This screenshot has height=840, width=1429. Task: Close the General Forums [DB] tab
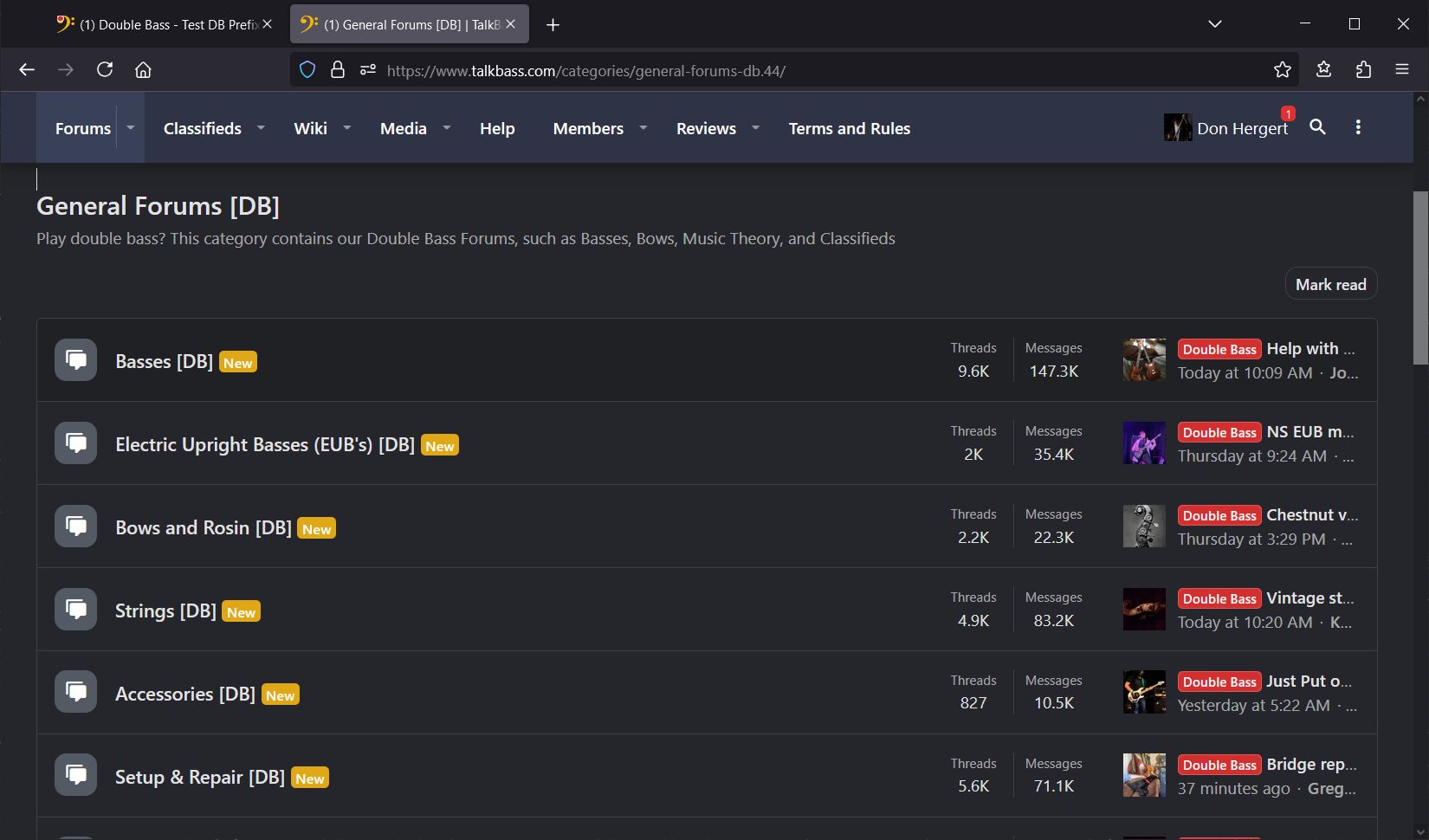[511, 24]
